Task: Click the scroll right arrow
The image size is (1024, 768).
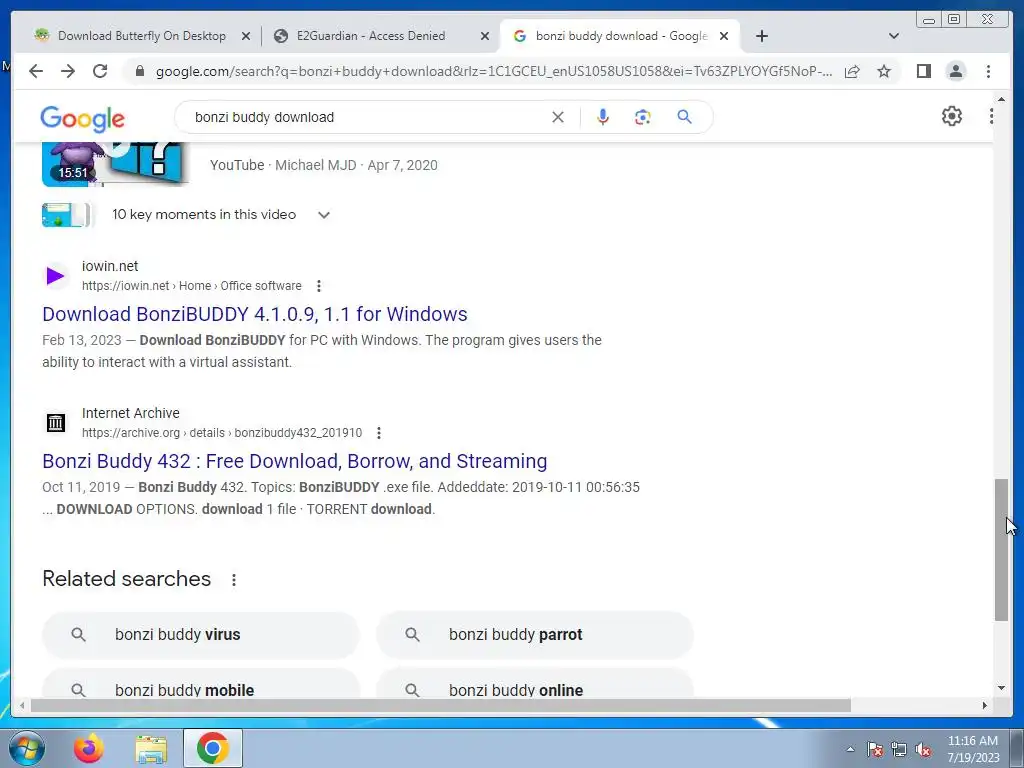Action: coord(985,705)
